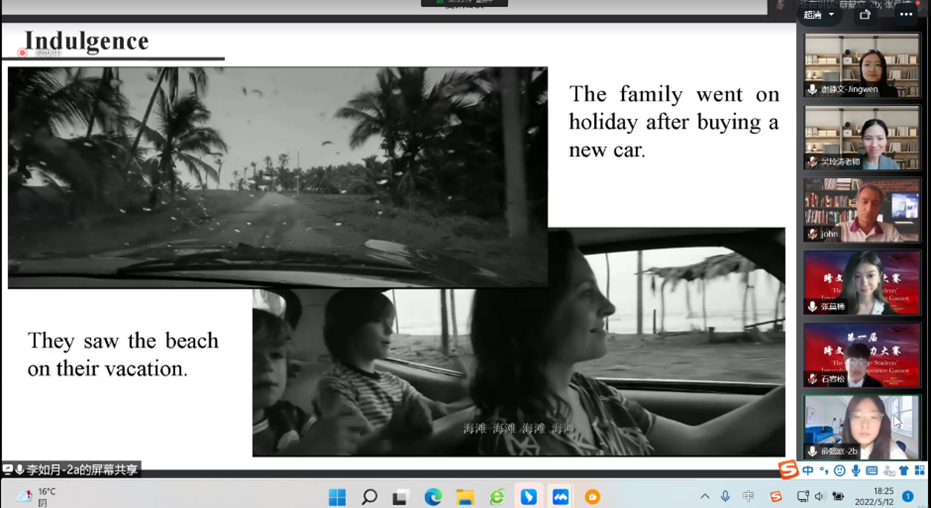Screen dimensions: 931x508
Task: Click the muted mic icon beside john
Action: (x=812, y=234)
